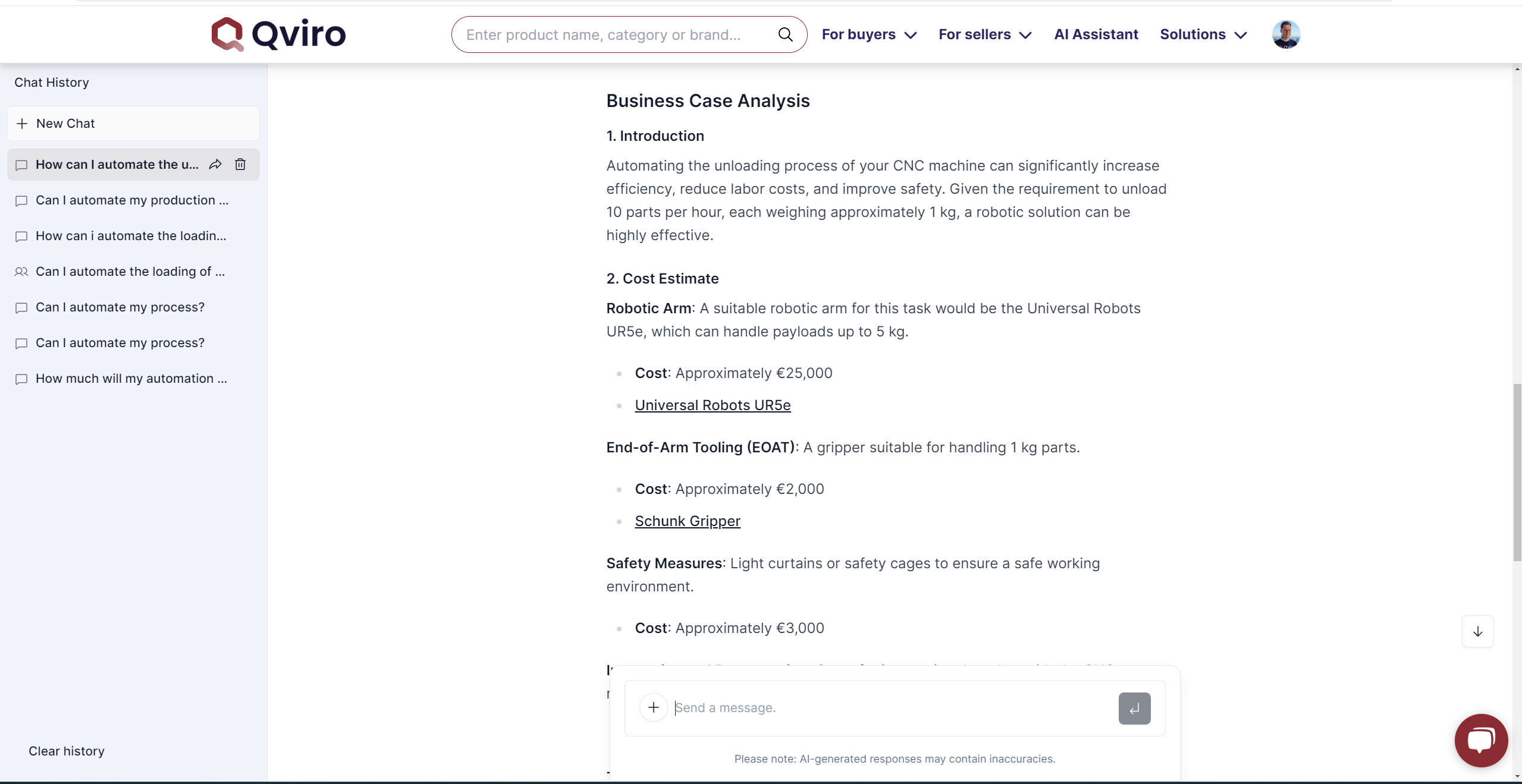The width and height of the screenshot is (1522, 784).
Task: Open the AI Assistant menu item
Action: [x=1096, y=34]
